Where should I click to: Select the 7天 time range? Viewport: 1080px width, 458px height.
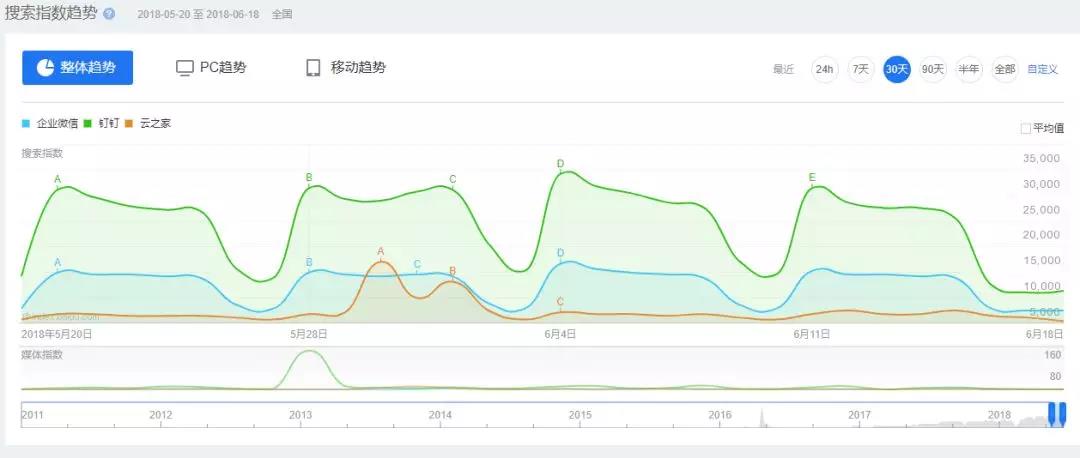860,69
